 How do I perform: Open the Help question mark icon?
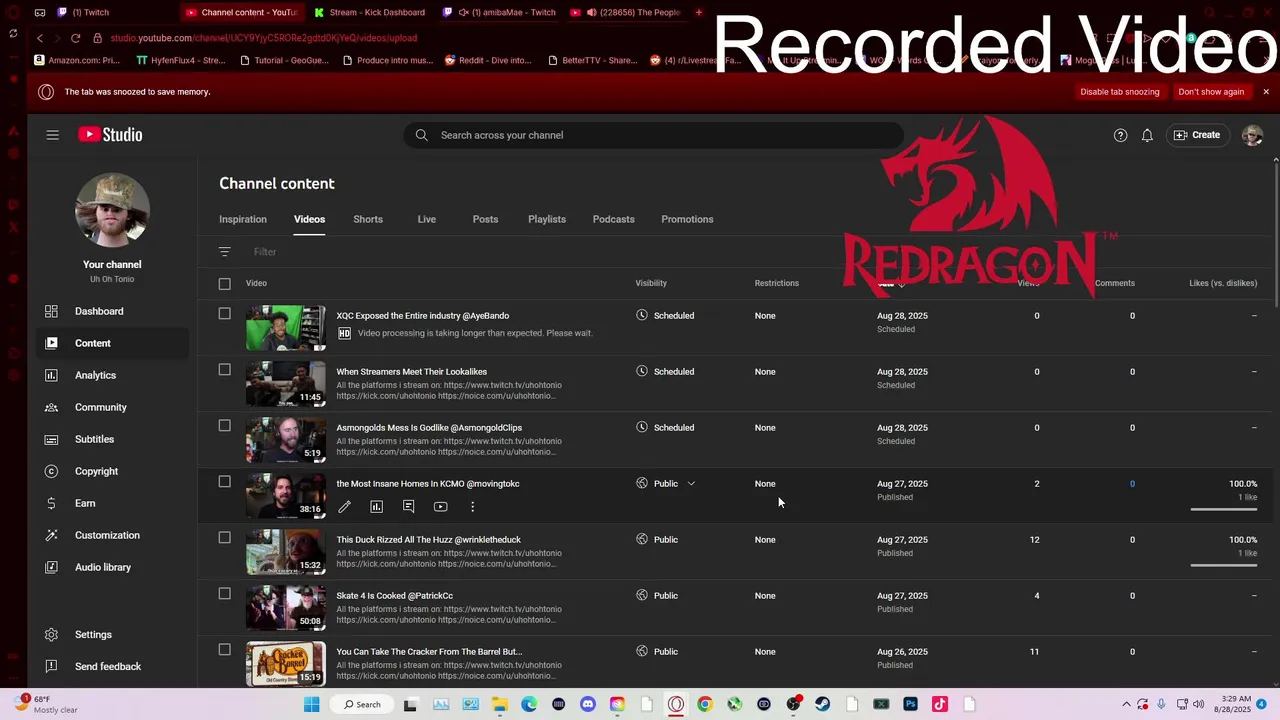[1120, 135]
